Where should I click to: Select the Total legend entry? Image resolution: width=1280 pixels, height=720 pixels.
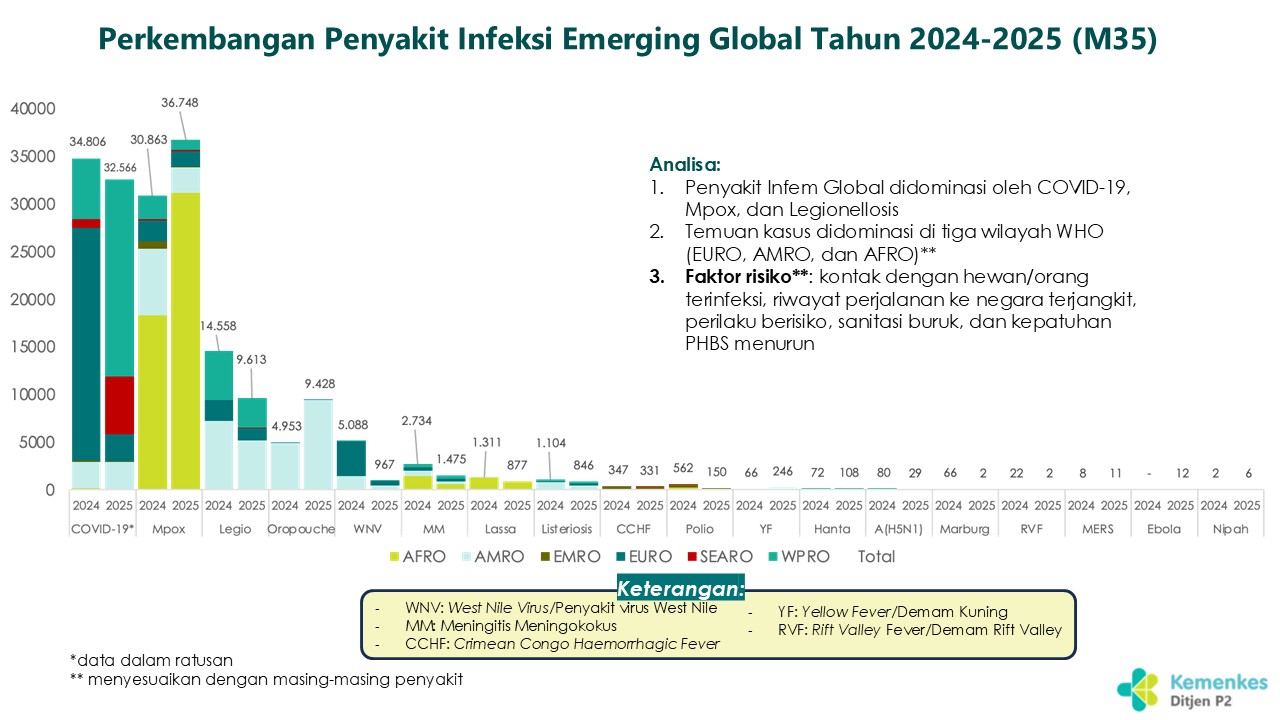click(877, 557)
